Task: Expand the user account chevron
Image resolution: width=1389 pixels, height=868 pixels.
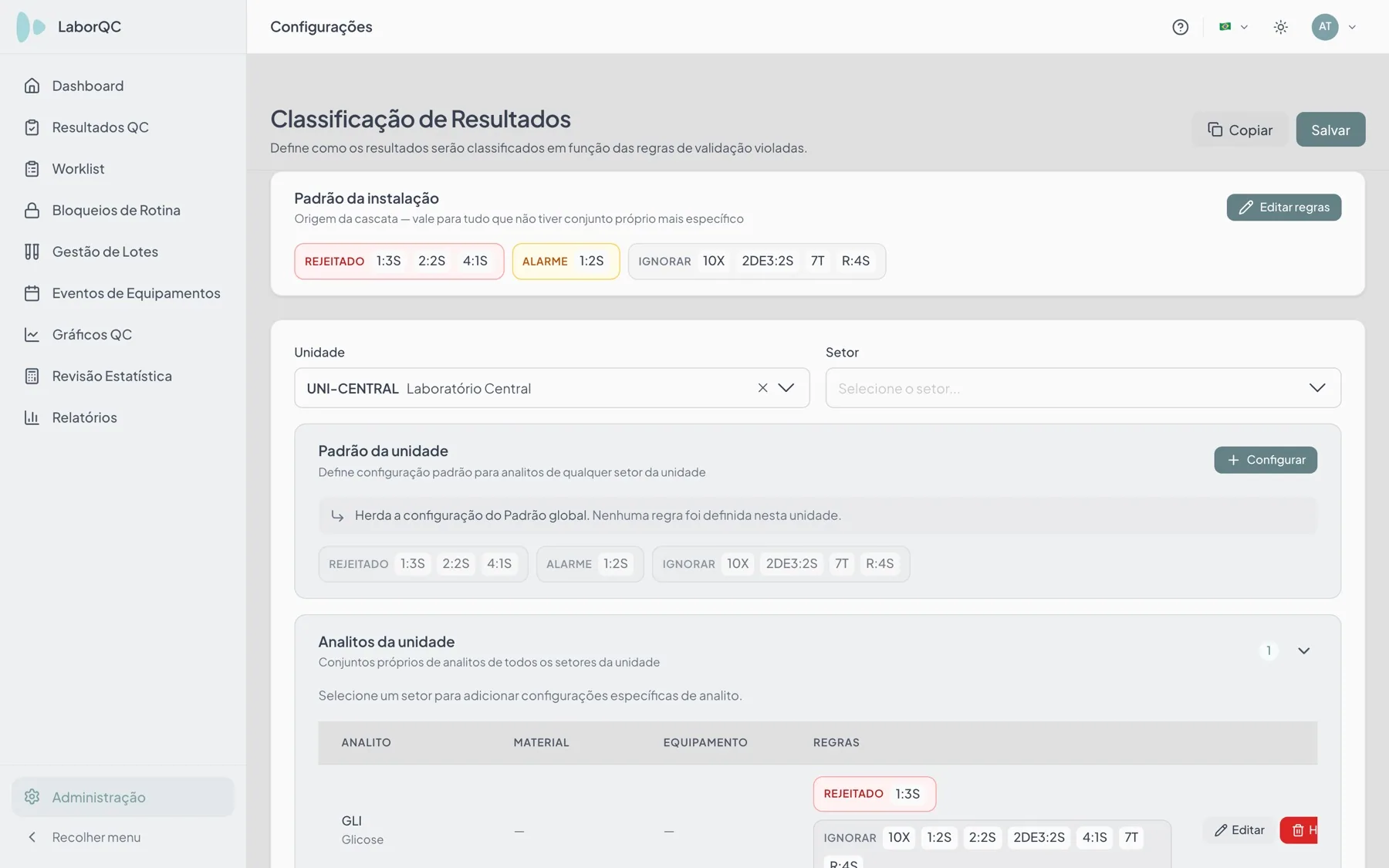Action: [1352, 27]
